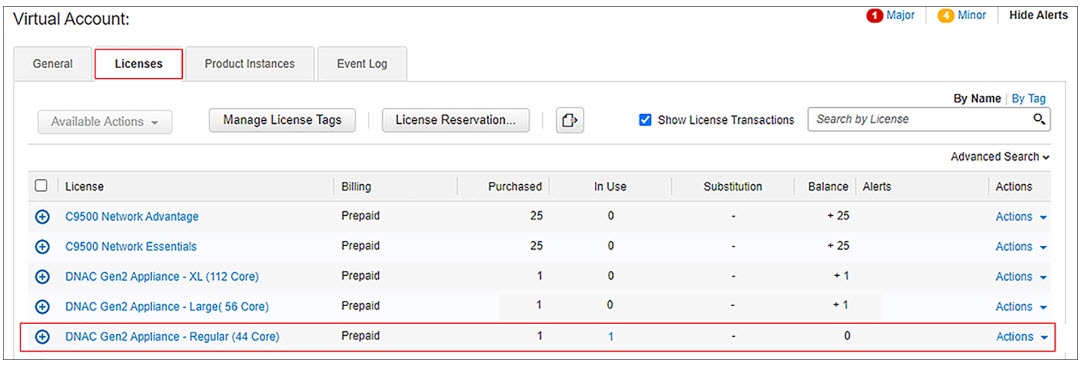The width and height of the screenshot is (1083, 368).
Task: Switch to the Product Instances tab
Action: tap(249, 64)
